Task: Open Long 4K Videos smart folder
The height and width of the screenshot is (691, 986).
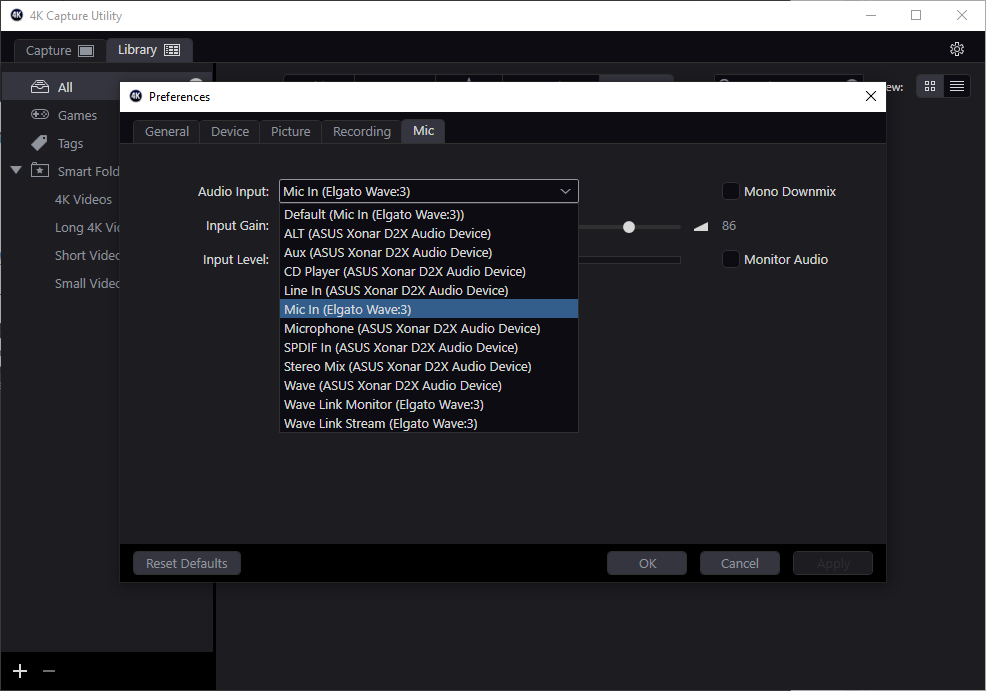Action: tap(87, 227)
